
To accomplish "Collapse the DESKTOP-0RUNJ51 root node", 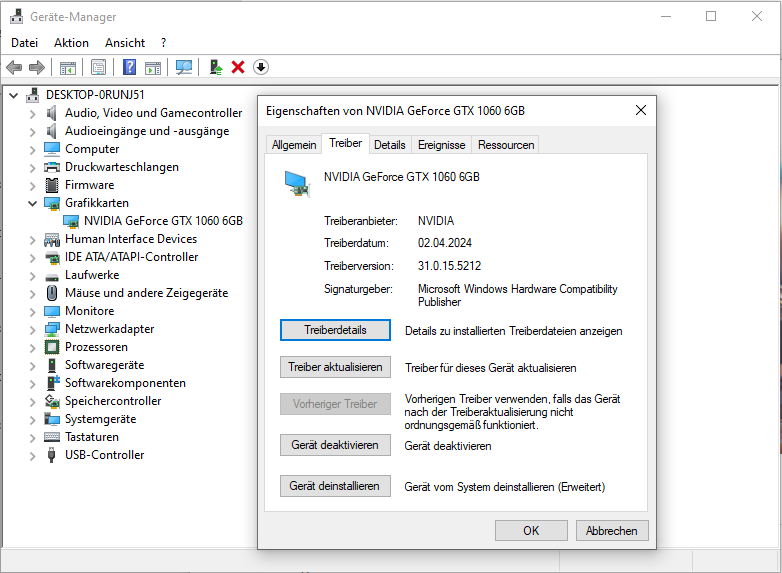I will point(14,95).
